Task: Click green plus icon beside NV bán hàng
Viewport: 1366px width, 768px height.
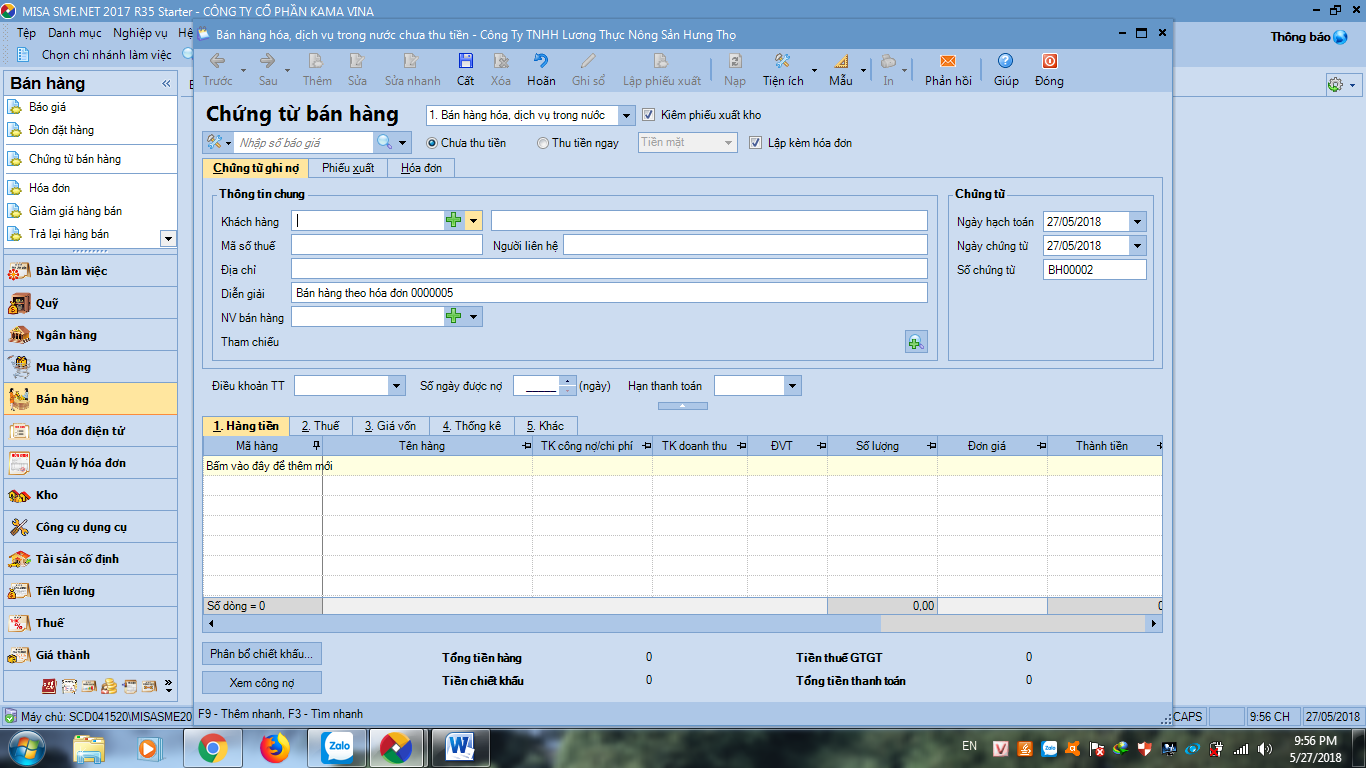Action: click(454, 316)
